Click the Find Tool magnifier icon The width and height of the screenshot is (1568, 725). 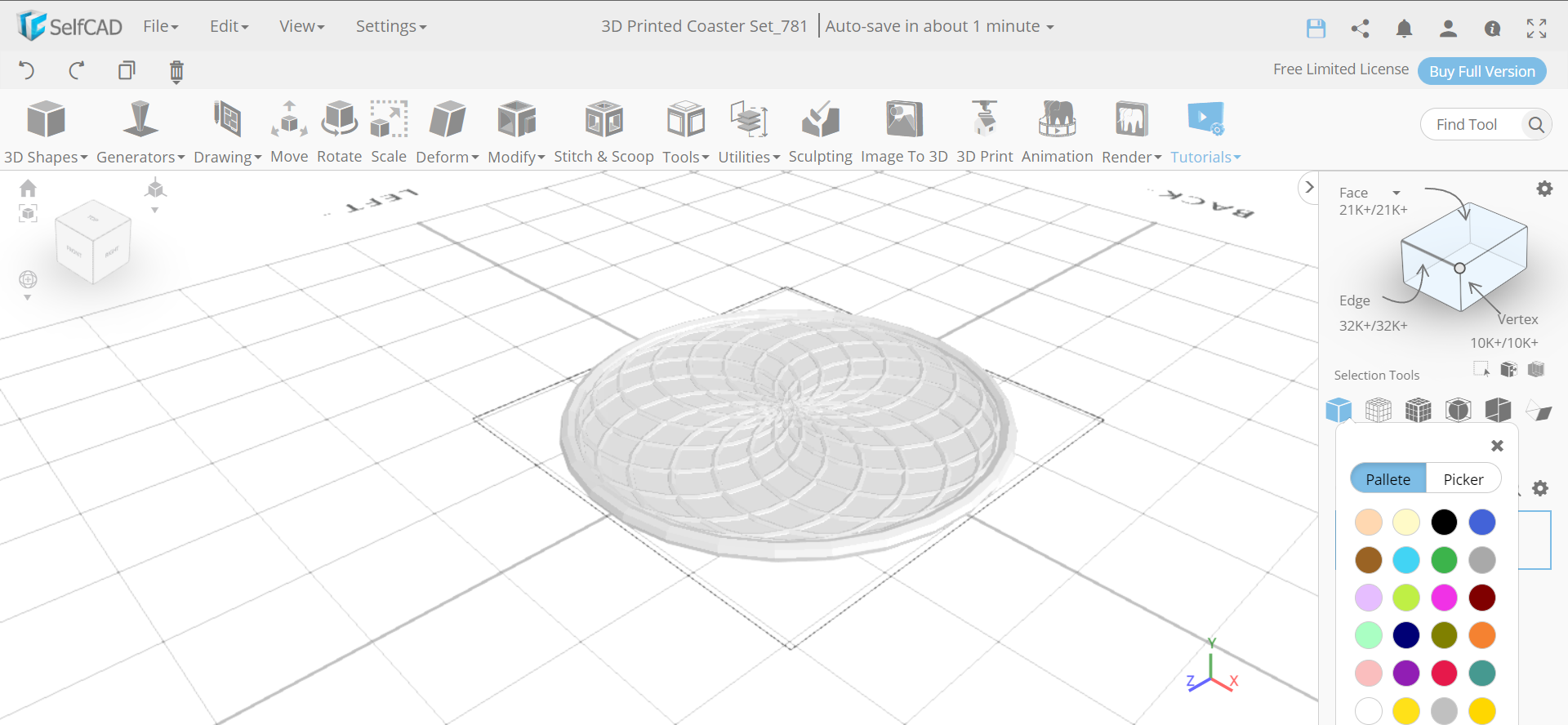[1536, 124]
